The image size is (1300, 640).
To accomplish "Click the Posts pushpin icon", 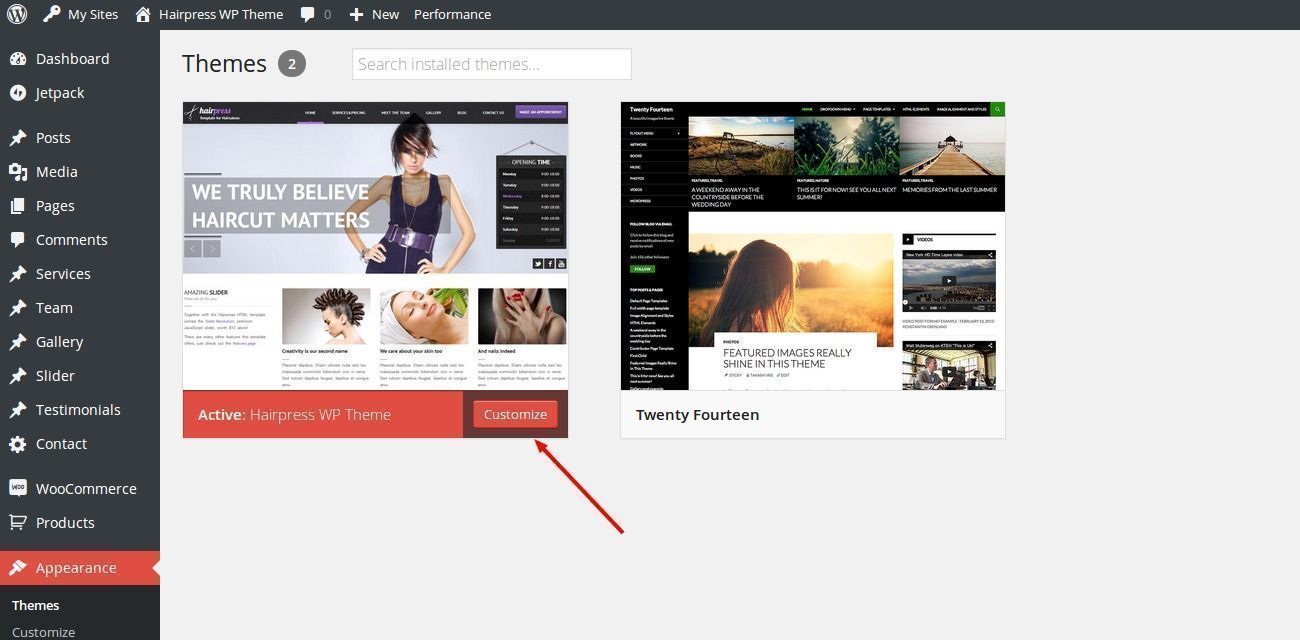I will [x=18, y=138].
